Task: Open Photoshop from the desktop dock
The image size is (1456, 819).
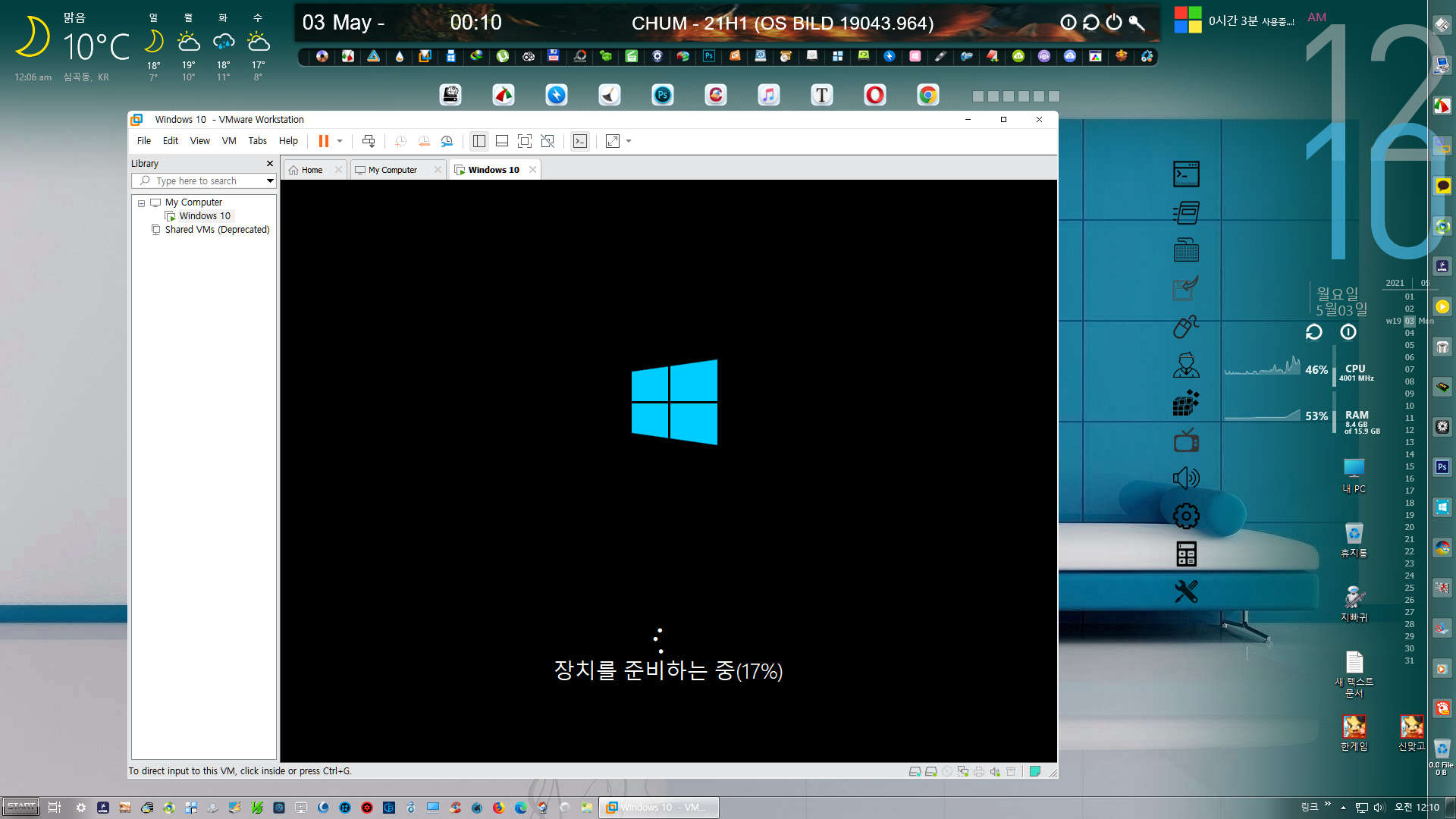Action: coord(663,95)
